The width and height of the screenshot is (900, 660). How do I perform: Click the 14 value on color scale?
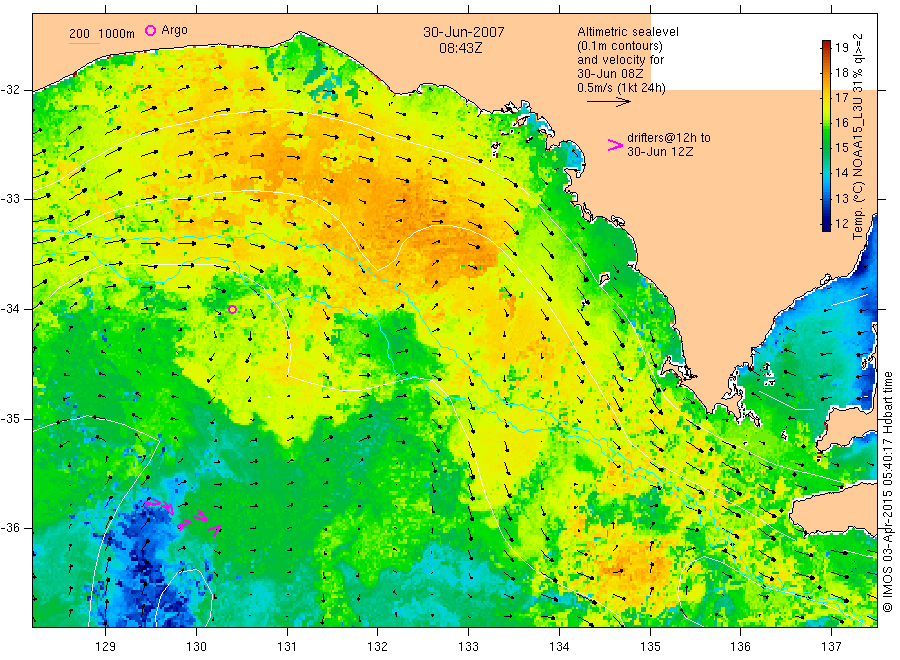click(841, 173)
